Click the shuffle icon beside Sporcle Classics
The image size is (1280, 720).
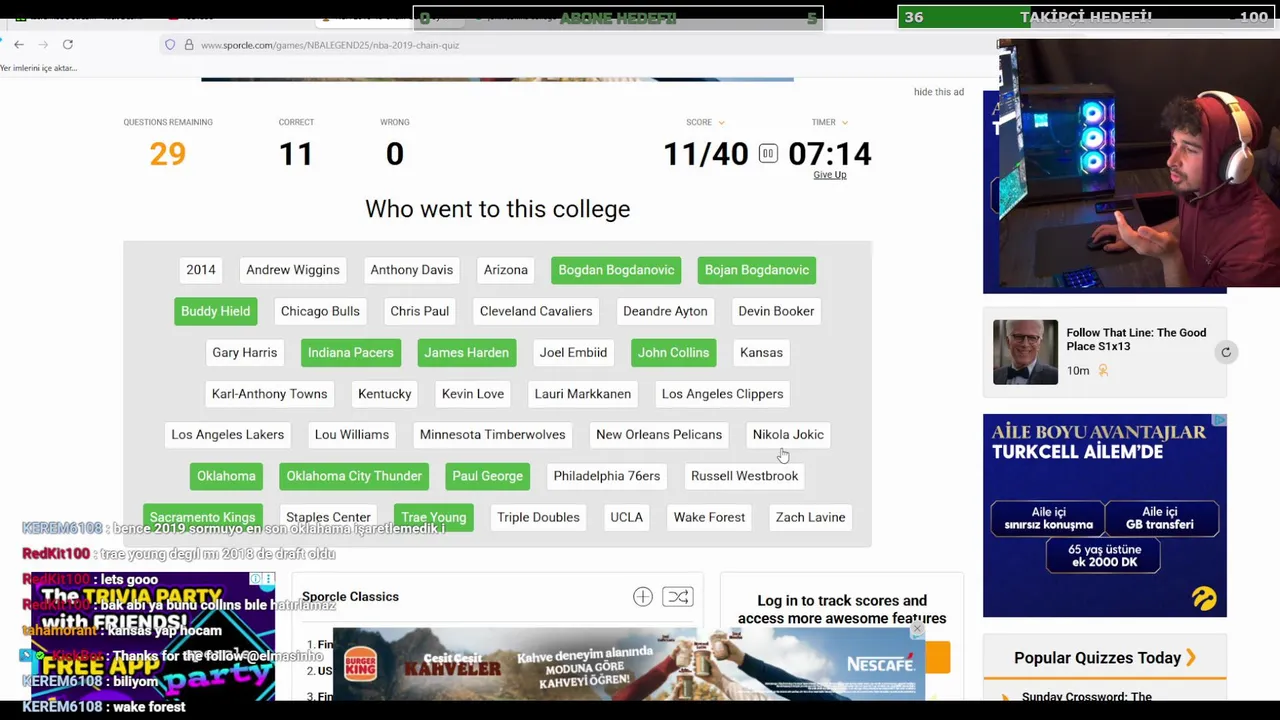tap(678, 597)
